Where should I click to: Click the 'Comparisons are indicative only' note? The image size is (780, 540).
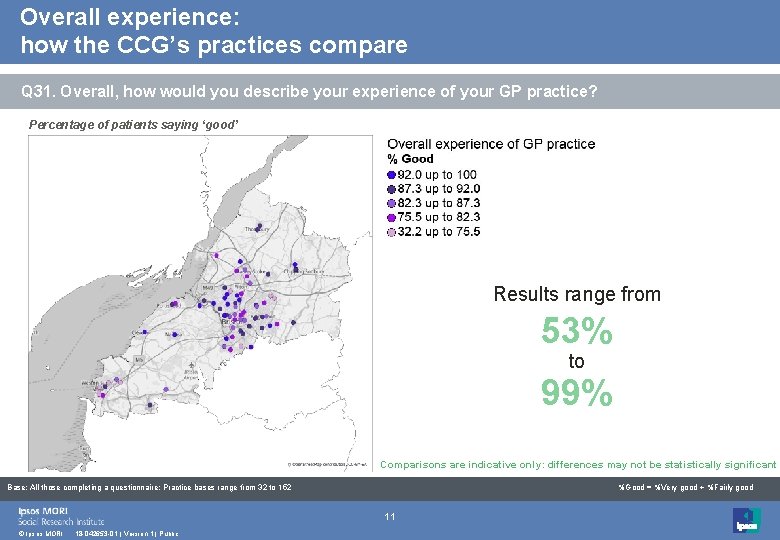click(578, 464)
